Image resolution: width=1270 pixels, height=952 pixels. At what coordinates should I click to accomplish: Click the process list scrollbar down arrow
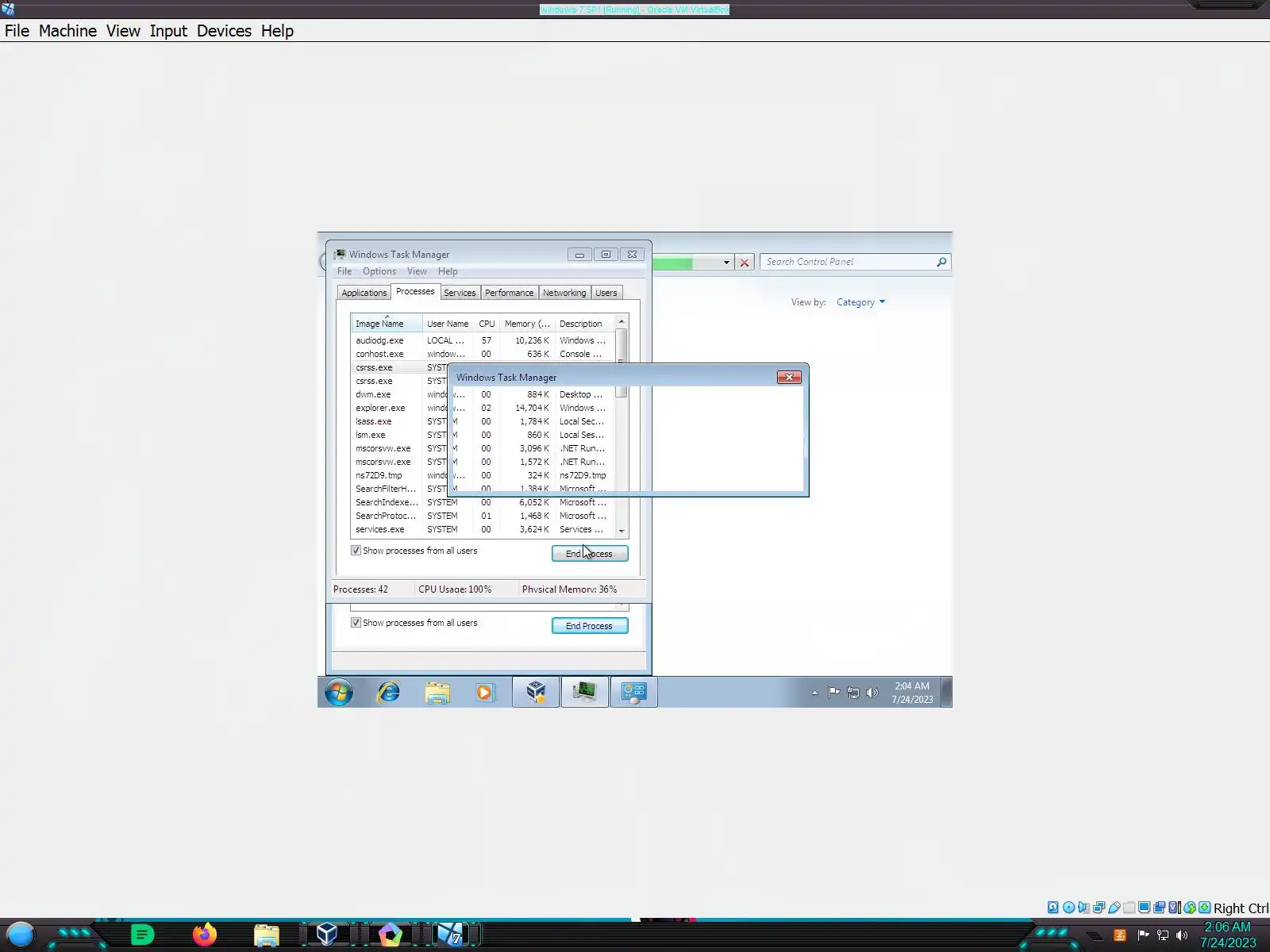(x=622, y=531)
